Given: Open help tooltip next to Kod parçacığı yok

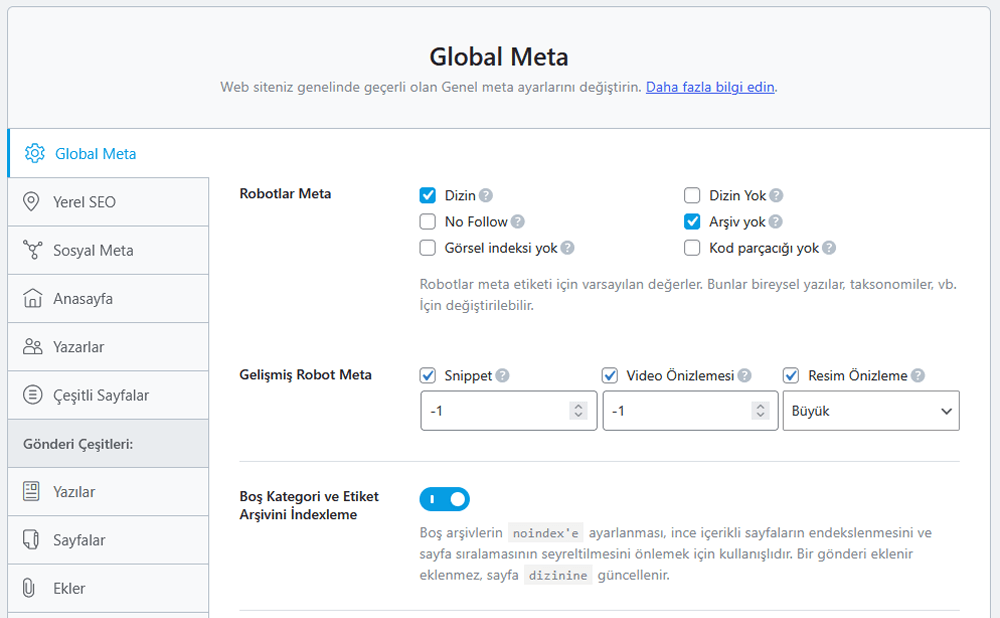Looking at the screenshot, I should [x=829, y=247].
